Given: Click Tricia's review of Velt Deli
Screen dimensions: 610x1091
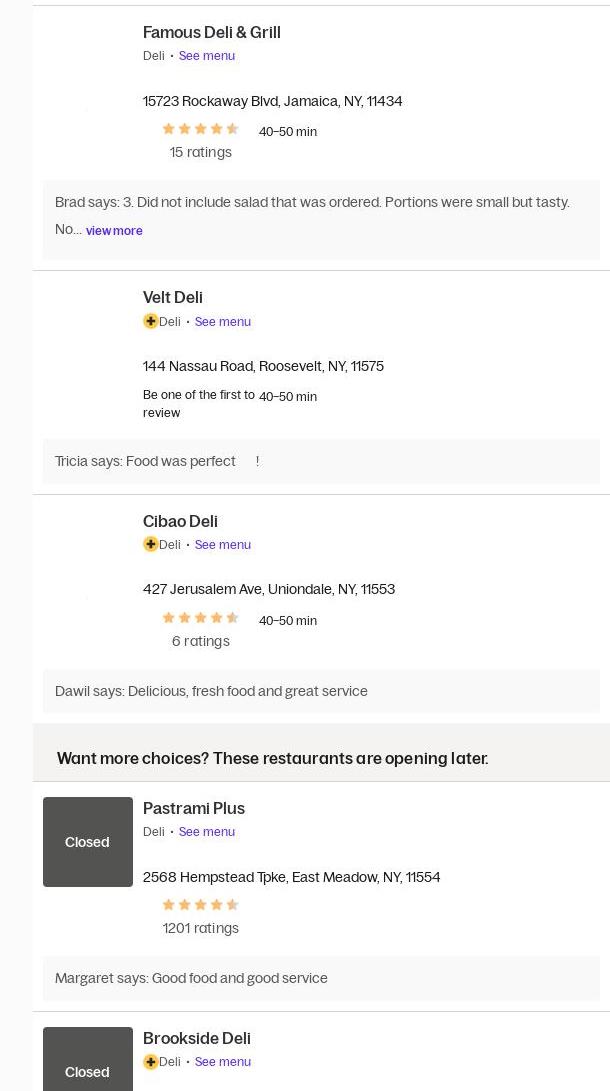Looking at the screenshot, I should [157, 461].
